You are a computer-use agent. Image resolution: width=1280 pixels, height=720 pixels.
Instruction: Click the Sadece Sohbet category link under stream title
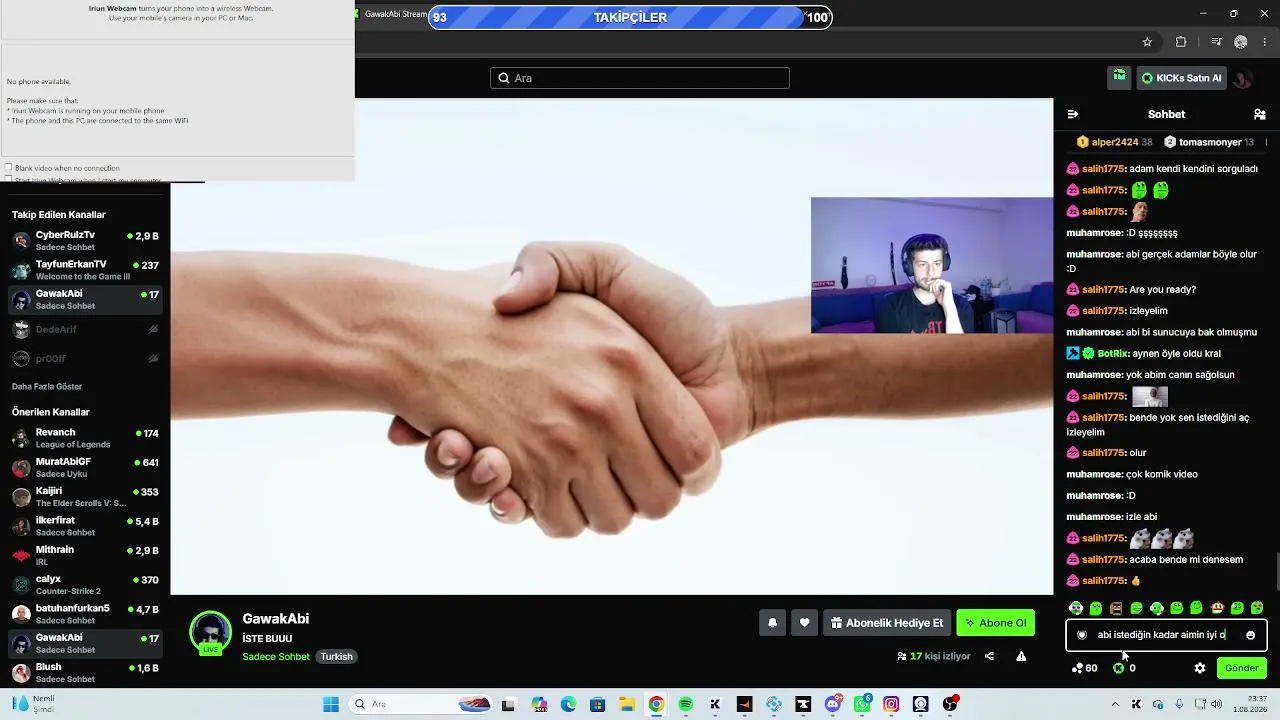coord(276,657)
